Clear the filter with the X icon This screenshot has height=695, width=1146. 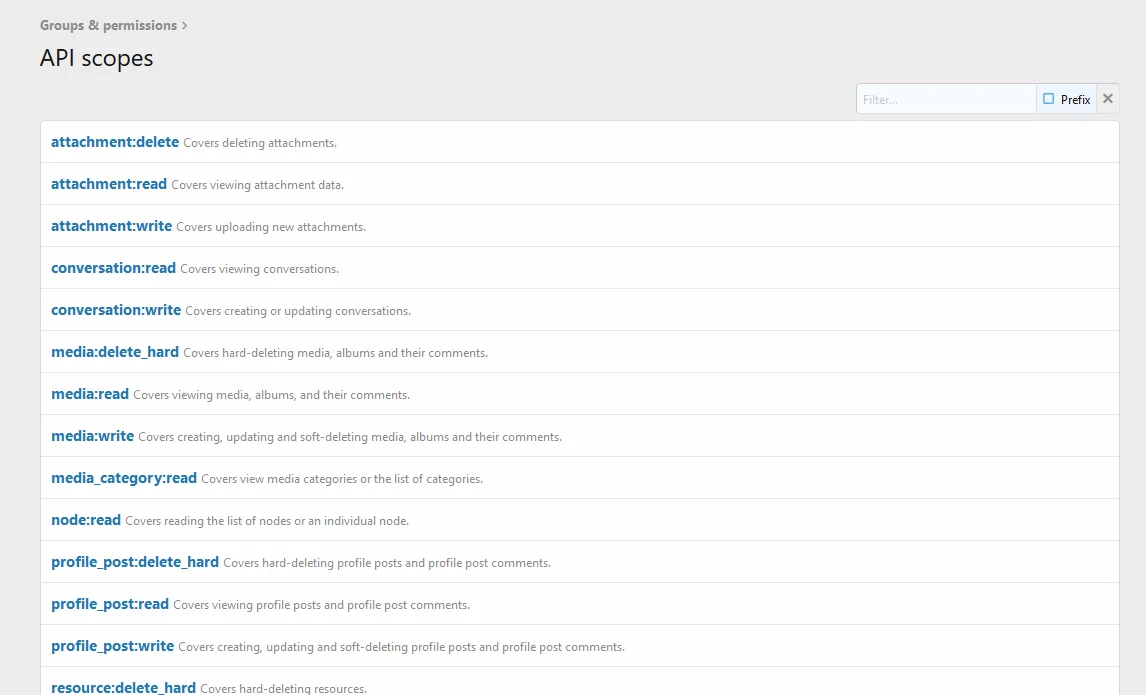click(x=1108, y=99)
